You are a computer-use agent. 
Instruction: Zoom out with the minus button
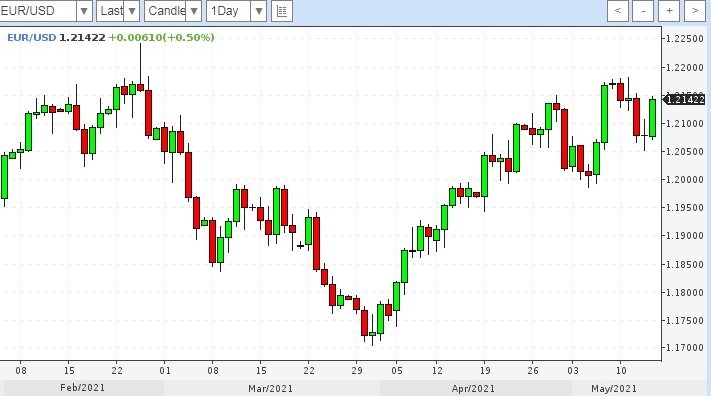coord(643,11)
